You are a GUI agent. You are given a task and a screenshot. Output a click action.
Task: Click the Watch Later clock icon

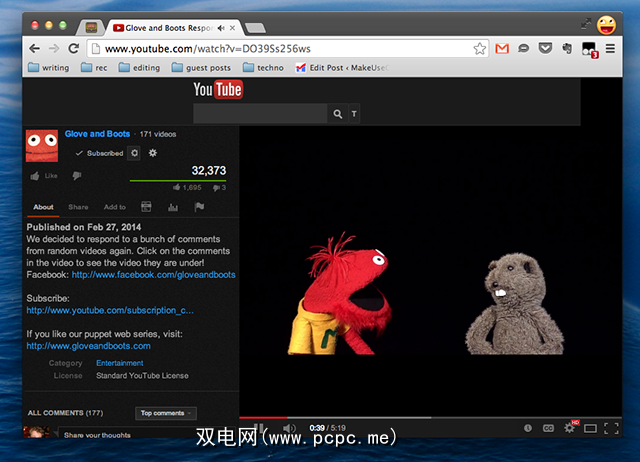[528, 428]
